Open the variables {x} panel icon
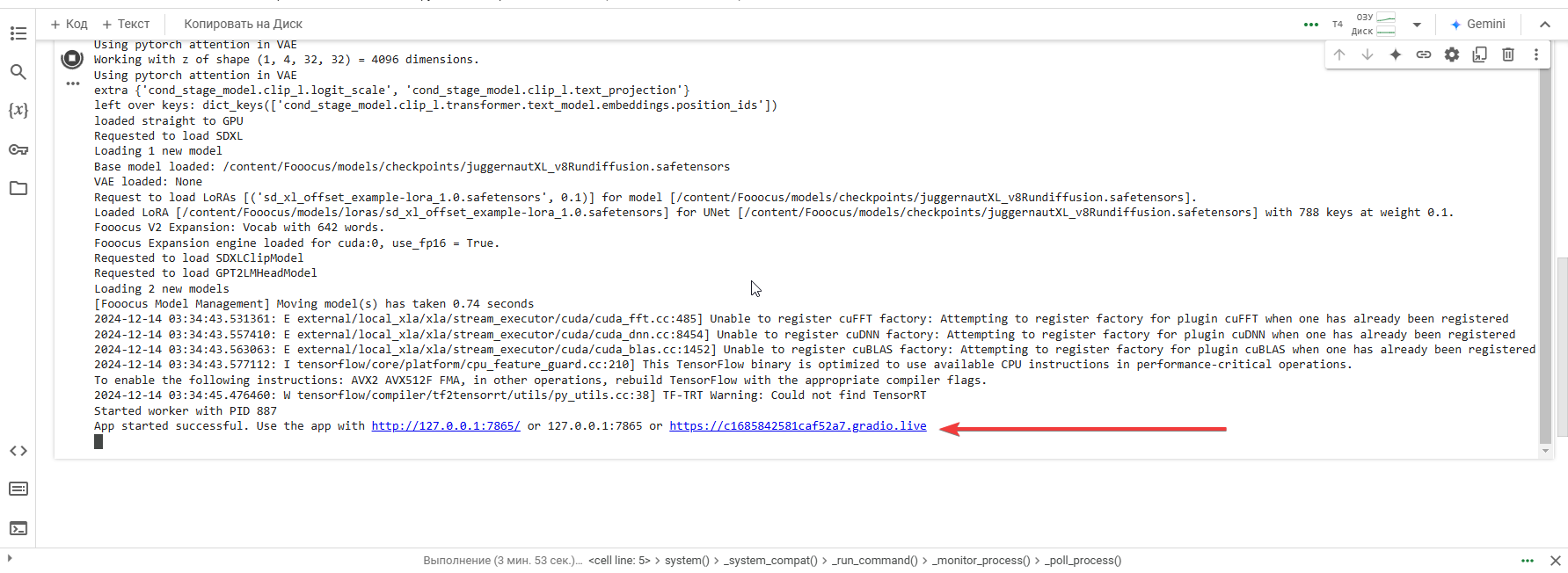Viewport: 1568px width, 573px height. pos(18,111)
